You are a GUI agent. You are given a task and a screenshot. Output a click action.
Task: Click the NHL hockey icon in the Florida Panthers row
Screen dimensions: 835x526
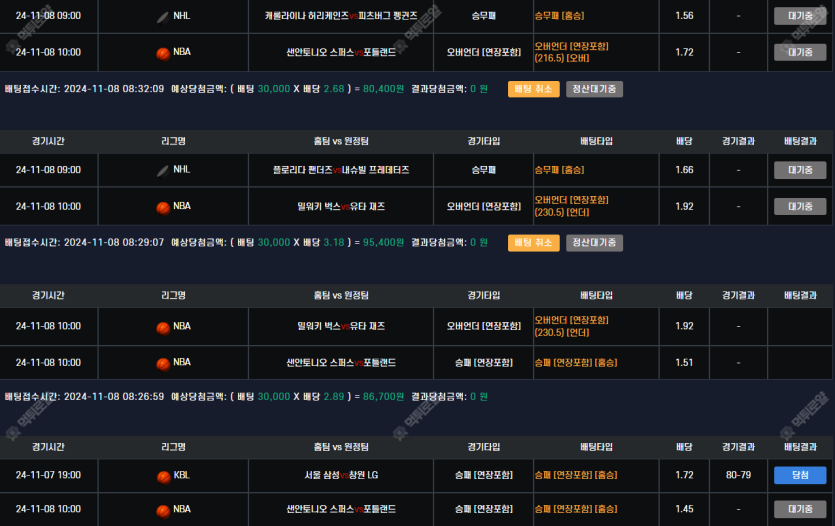click(x=163, y=170)
